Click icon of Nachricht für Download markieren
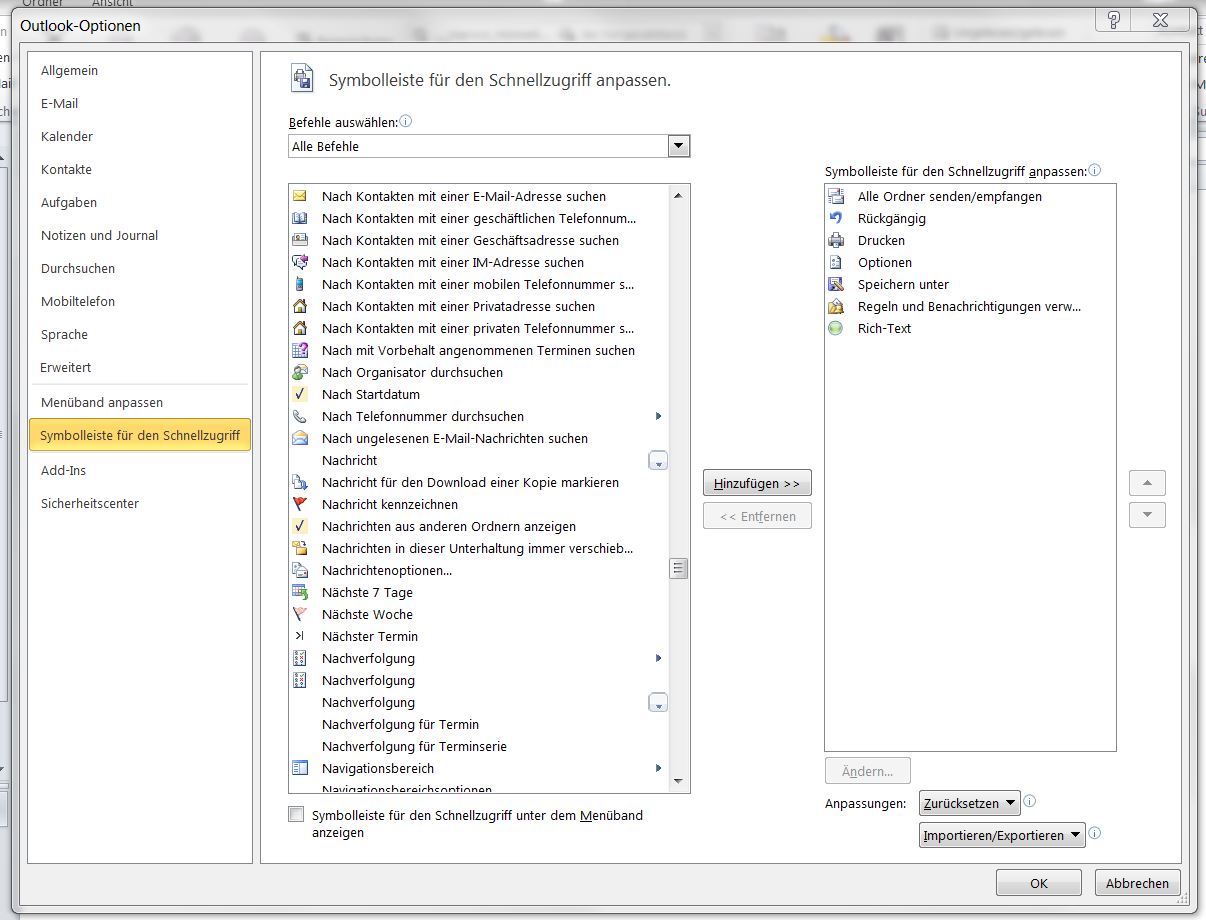This screenshot has height=920, width=1206. [x=300, y=482]
